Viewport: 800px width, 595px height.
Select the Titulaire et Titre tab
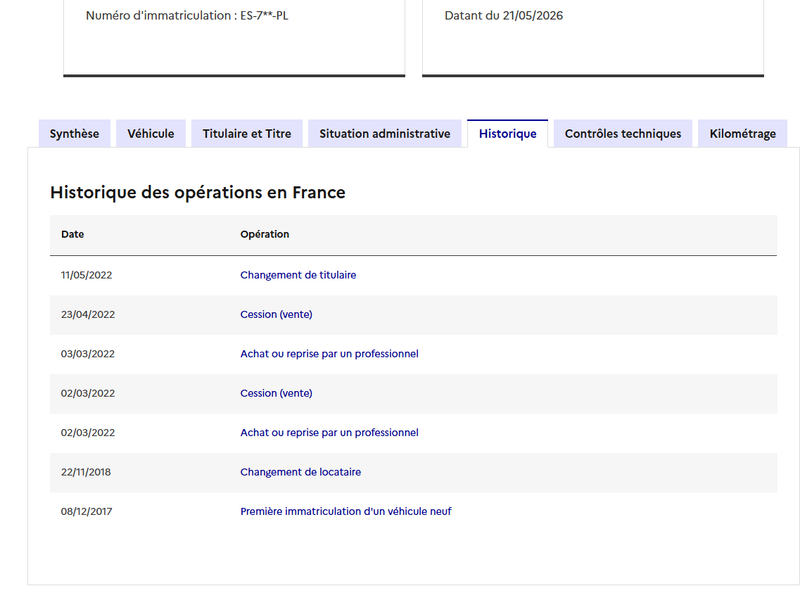coord(247,134)
